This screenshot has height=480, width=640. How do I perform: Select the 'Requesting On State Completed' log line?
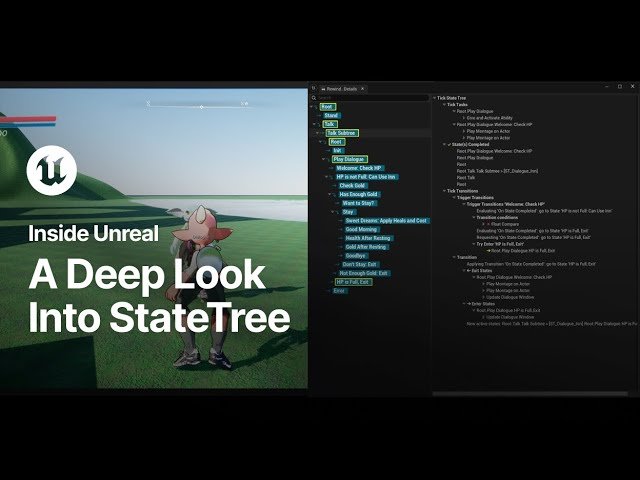[533, 238]
